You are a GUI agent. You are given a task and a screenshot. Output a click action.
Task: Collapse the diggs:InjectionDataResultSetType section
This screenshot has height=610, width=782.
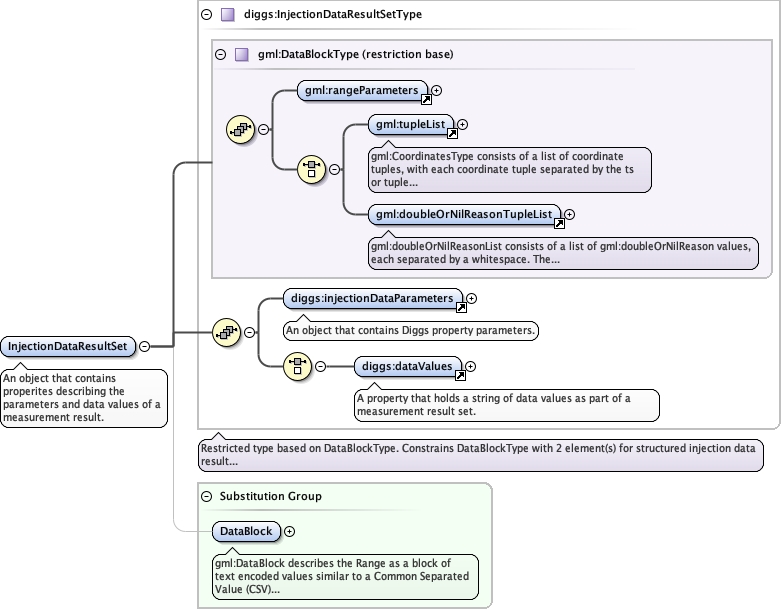pos(207,15)
